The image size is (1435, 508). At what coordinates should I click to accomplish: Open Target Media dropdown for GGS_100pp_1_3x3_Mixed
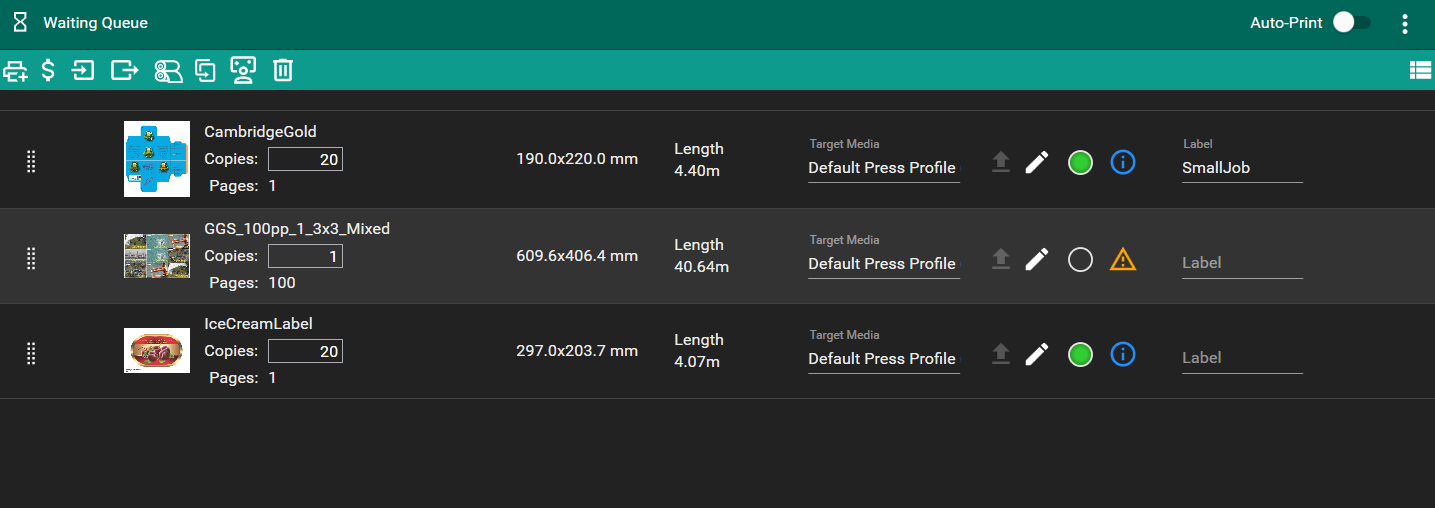tap(882, 264)
